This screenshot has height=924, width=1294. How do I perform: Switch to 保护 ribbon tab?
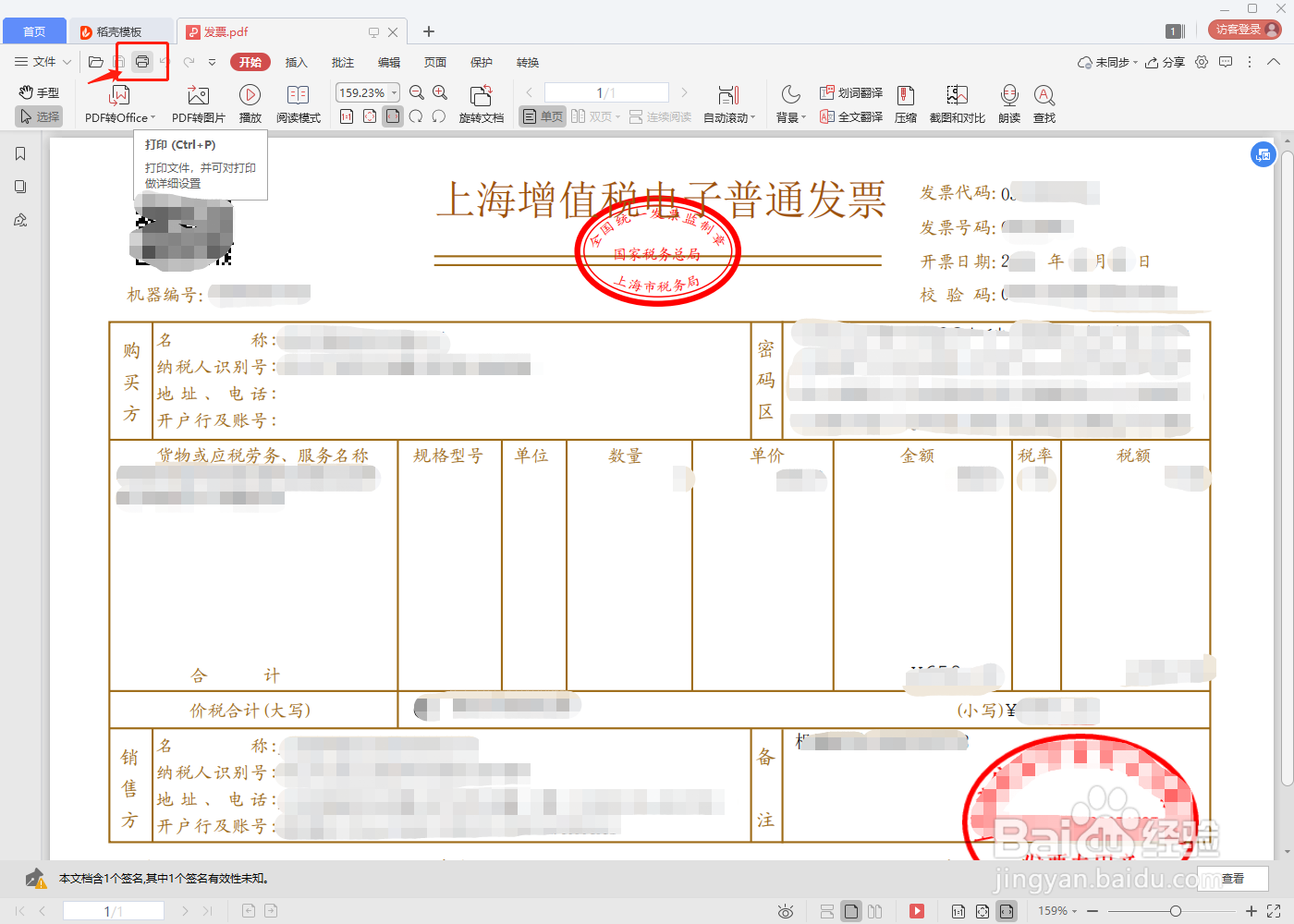click(x=482, y=62)
